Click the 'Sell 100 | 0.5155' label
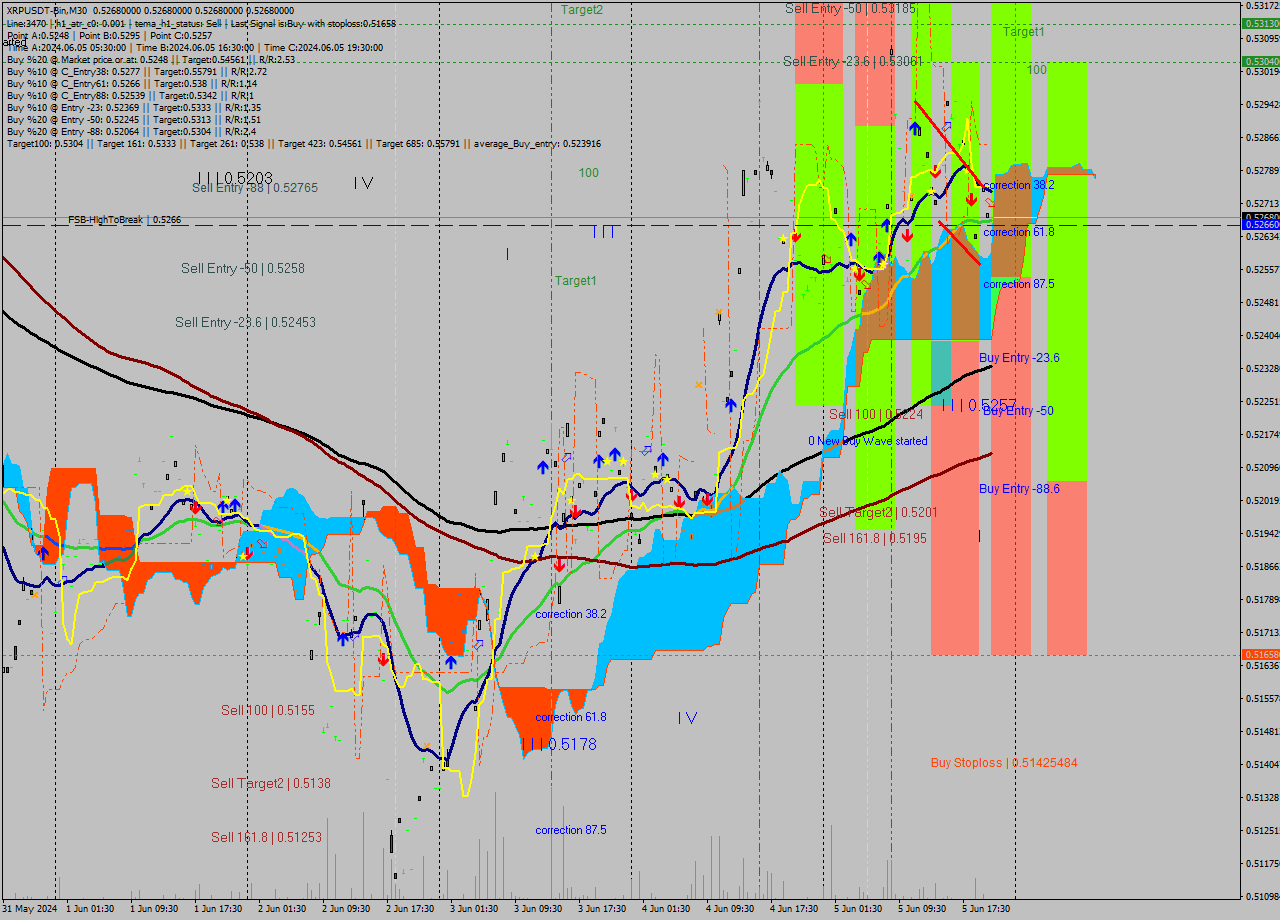 click(268, 710)
